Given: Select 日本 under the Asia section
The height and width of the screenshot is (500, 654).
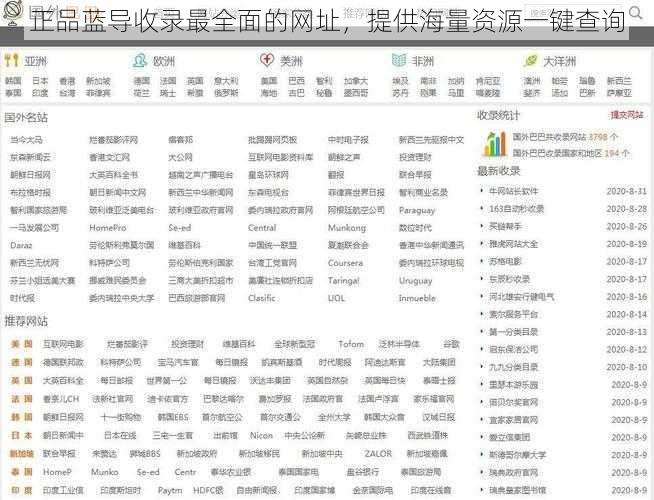Looking at the screenshot, I should [40, 81].
